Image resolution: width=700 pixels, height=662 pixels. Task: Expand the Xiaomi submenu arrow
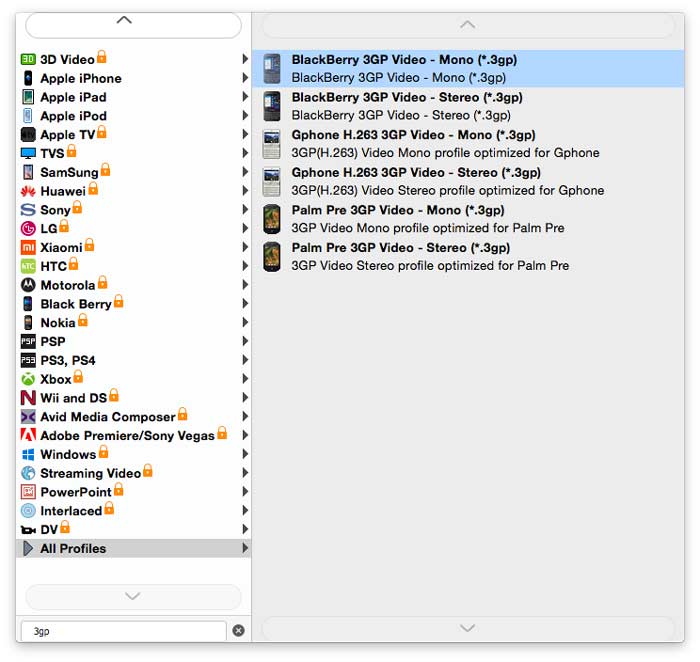(245, 247)
